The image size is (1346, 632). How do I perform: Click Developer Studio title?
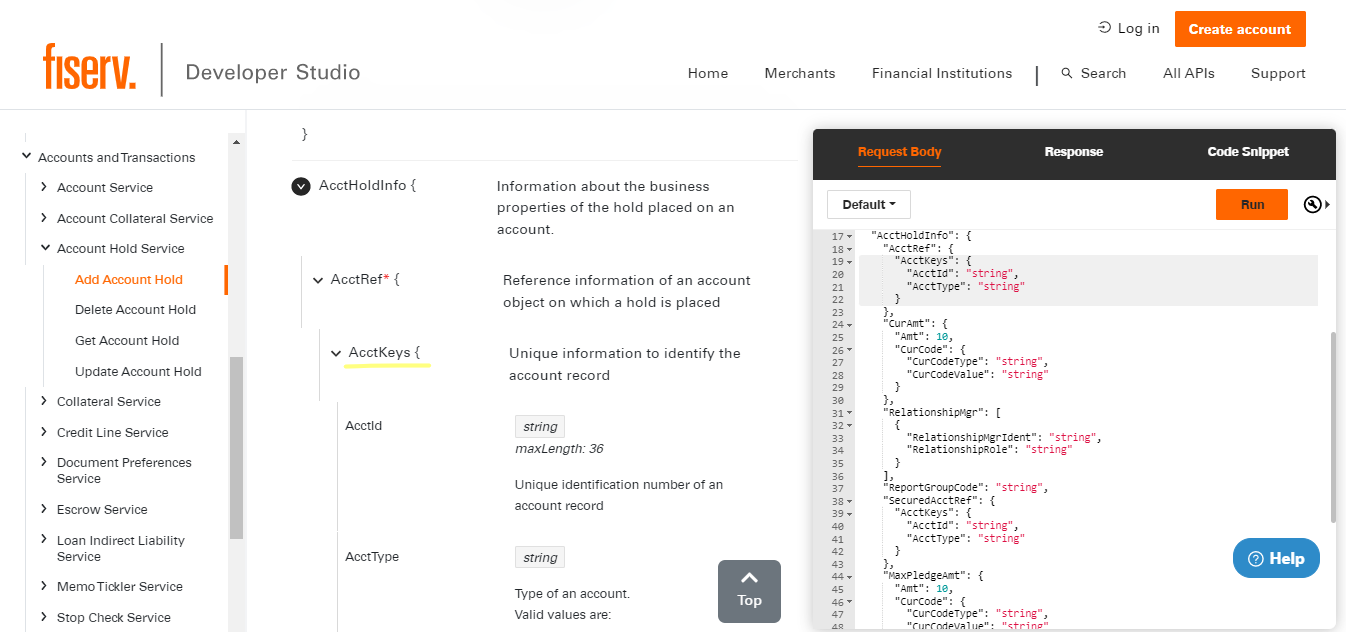pyautogui.click(x=273, y=72)
